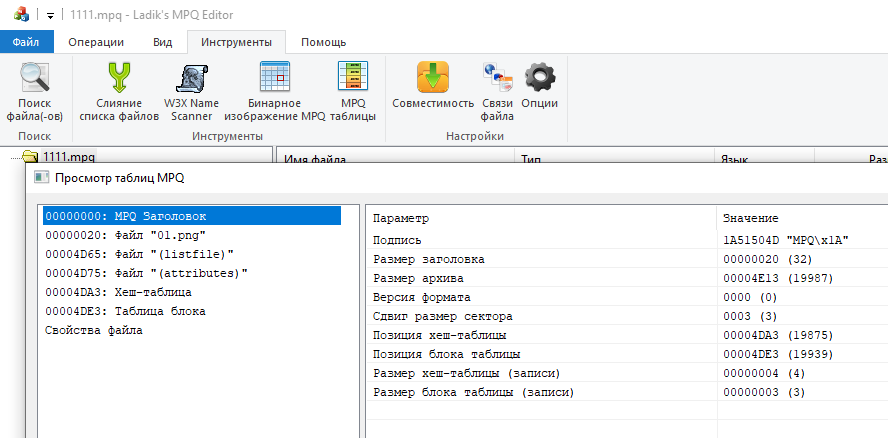Viewport: 888px width, 438px height.
Task: Switch to the Операции ribbon tab
Action: click(96, 42)
